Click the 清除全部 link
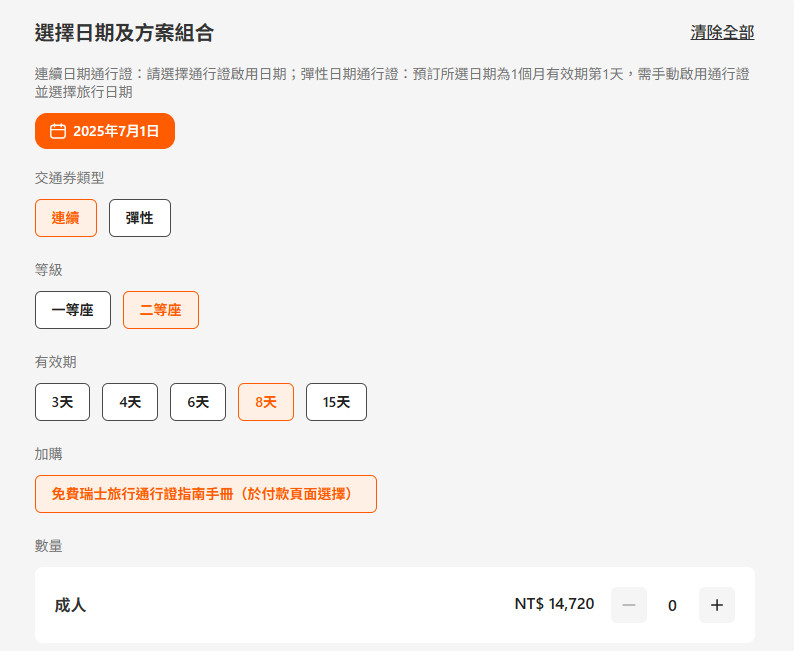Viewport: 794px width, 651px height. [722, 32]
